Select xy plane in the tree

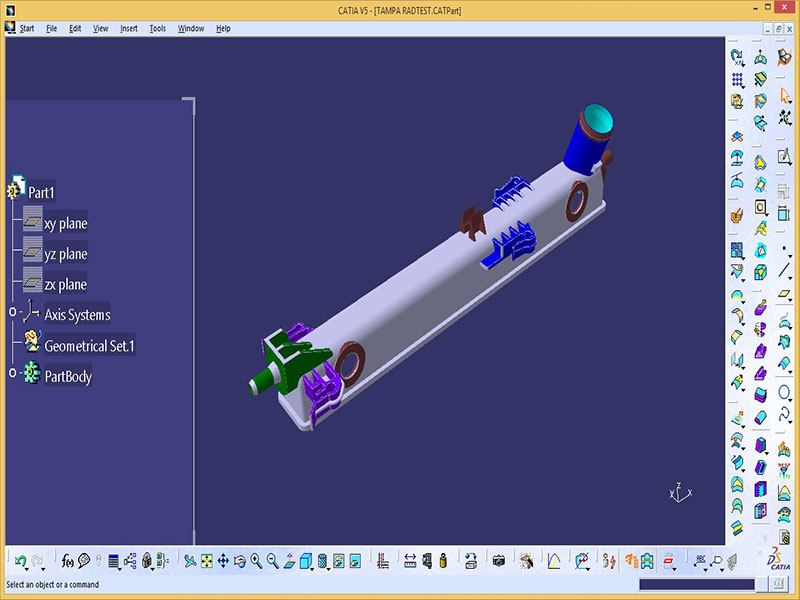coord(65,224)
